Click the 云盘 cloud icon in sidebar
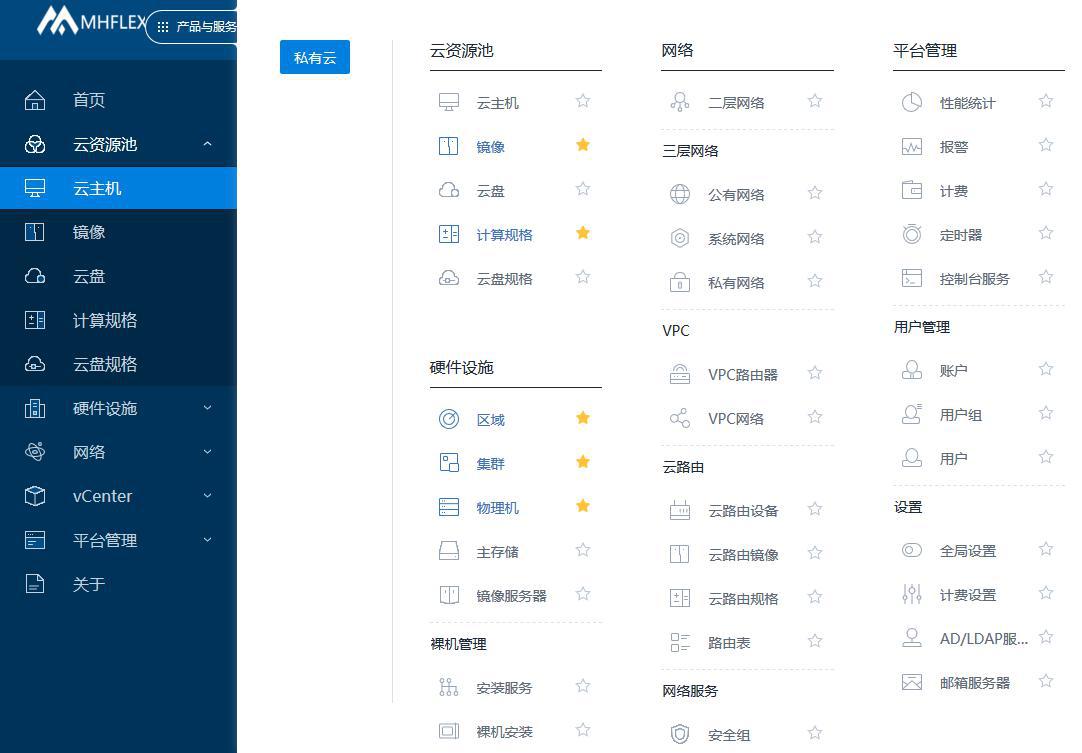 35,276
